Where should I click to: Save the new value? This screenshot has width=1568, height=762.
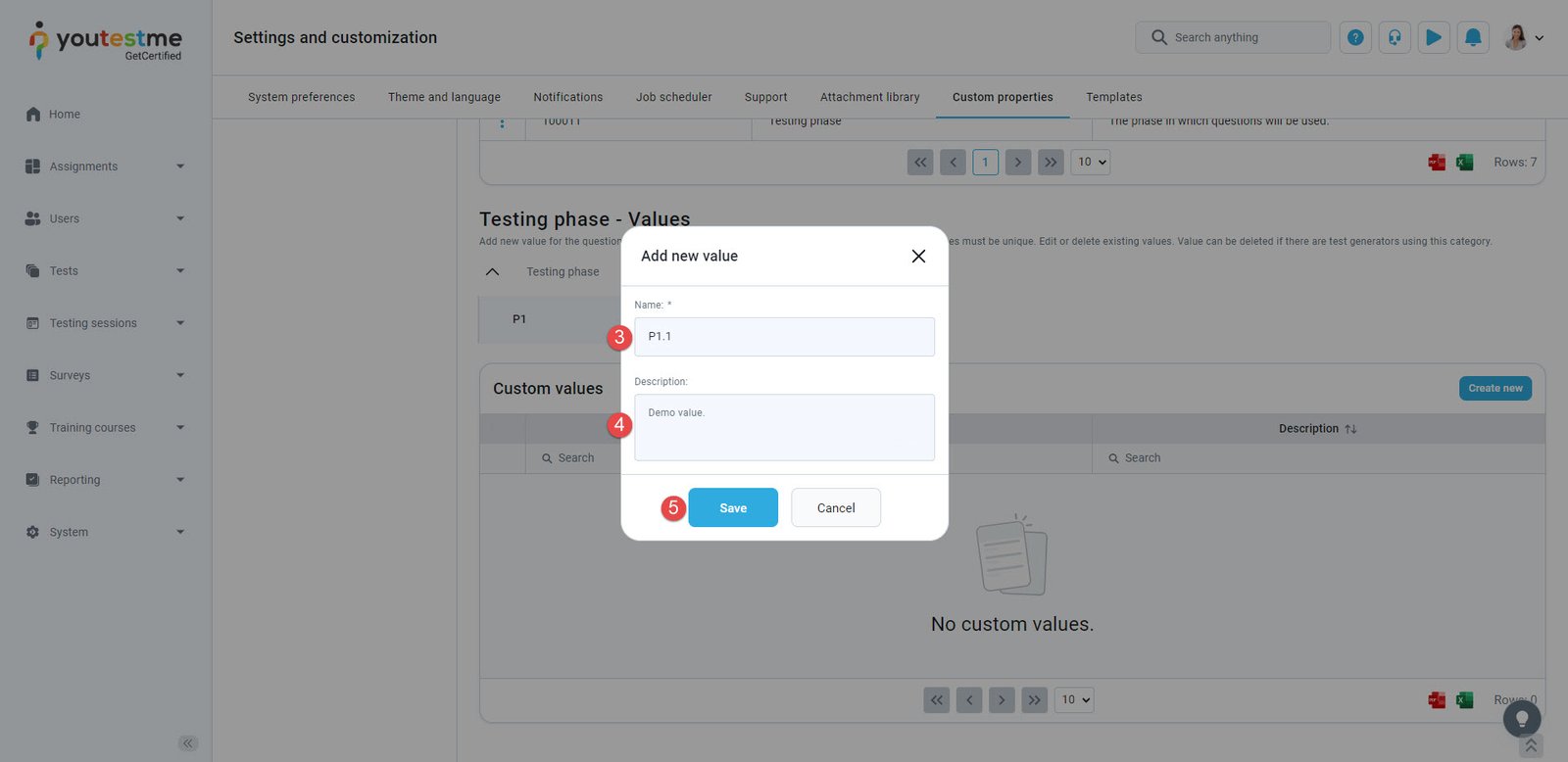pyautogui.click(x=733, y=508)
